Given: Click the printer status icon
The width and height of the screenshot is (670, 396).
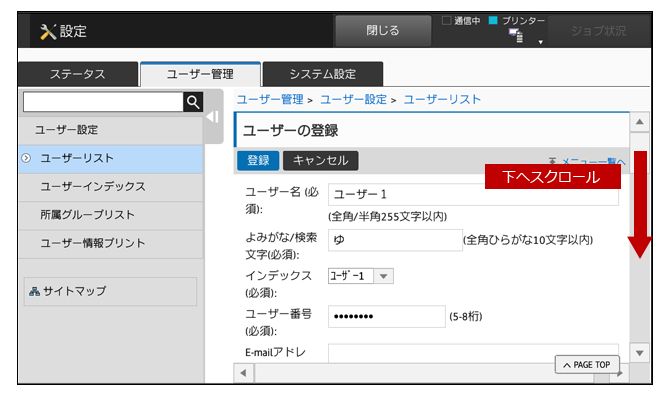Looking at the screenshot, I should point(516,35).
